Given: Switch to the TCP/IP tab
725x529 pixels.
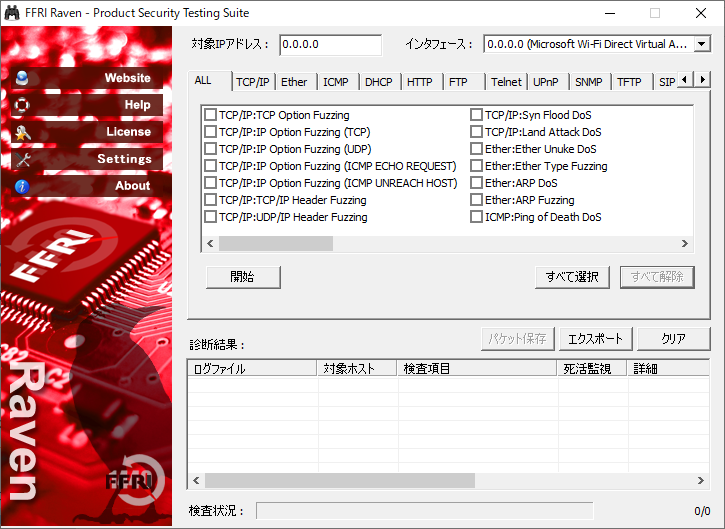Looking at the screenshot, I should click(x=252, y=82).
